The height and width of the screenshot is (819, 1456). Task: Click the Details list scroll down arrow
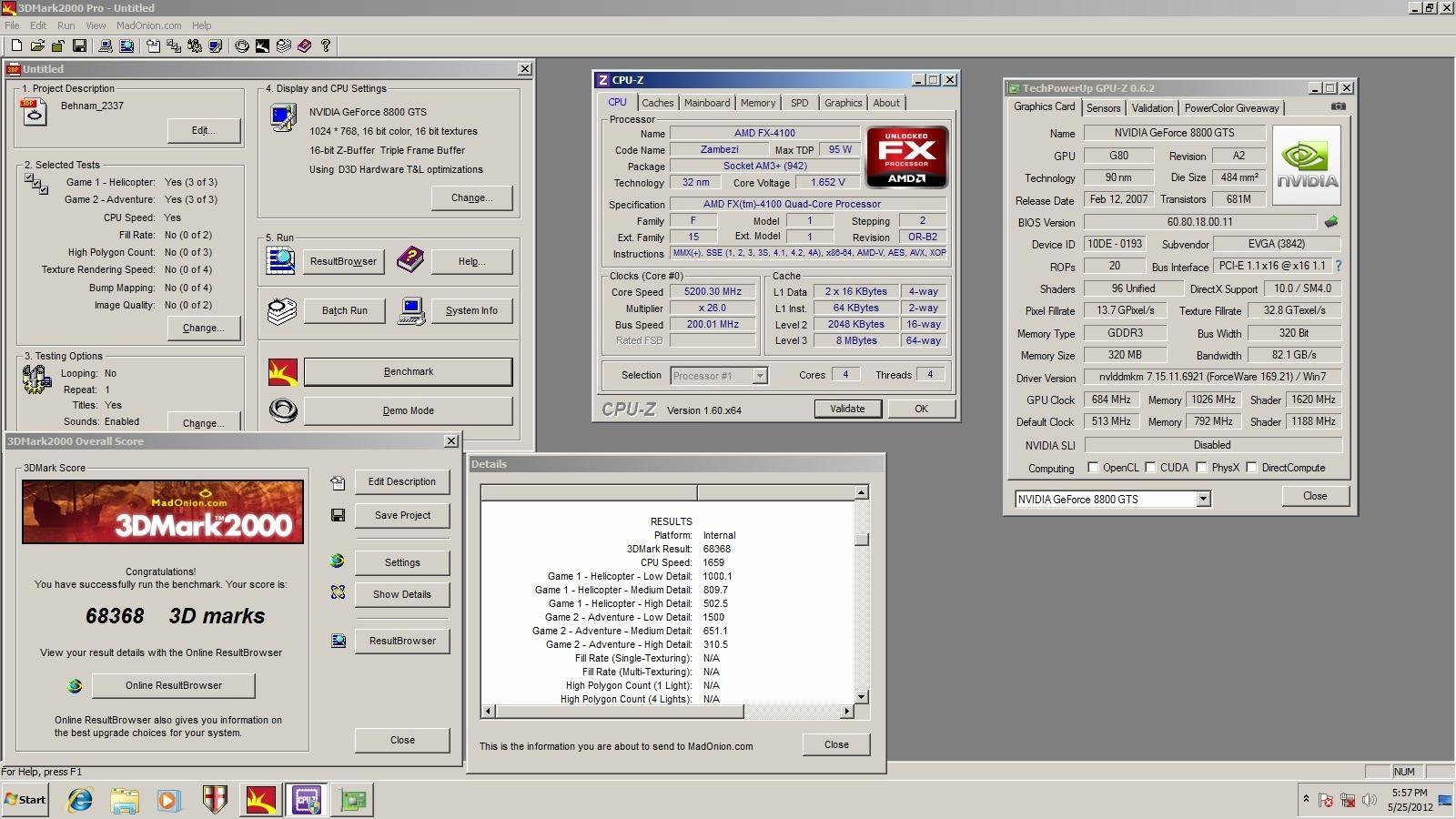click(862, 697)
